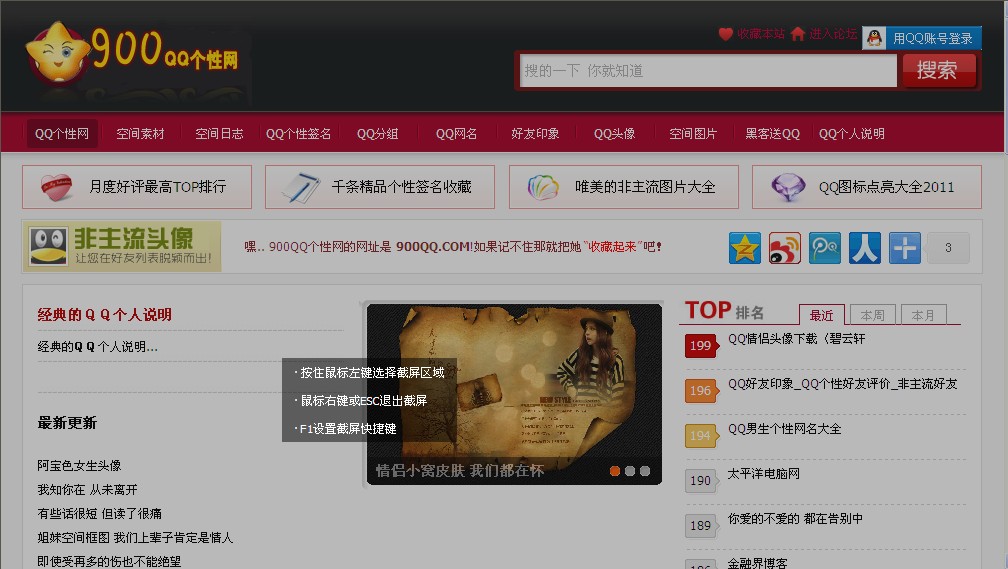Open 你爱的不爱的 都在告别中 ranking link
1008x569 pixels.
click(x=795, y=519)
